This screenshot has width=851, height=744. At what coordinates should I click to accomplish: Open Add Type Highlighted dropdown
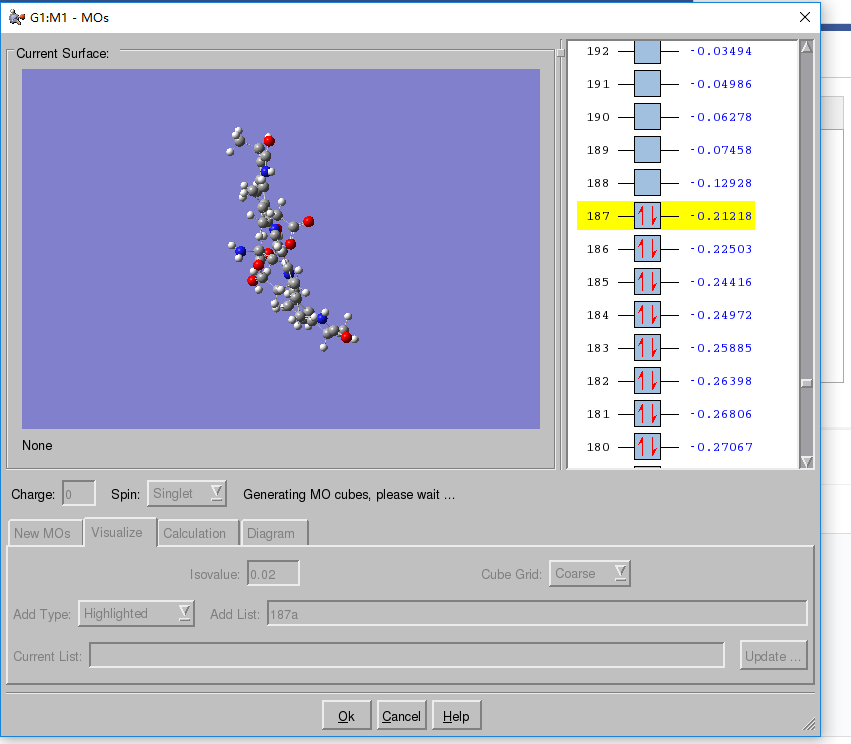(x=136, y=614)
